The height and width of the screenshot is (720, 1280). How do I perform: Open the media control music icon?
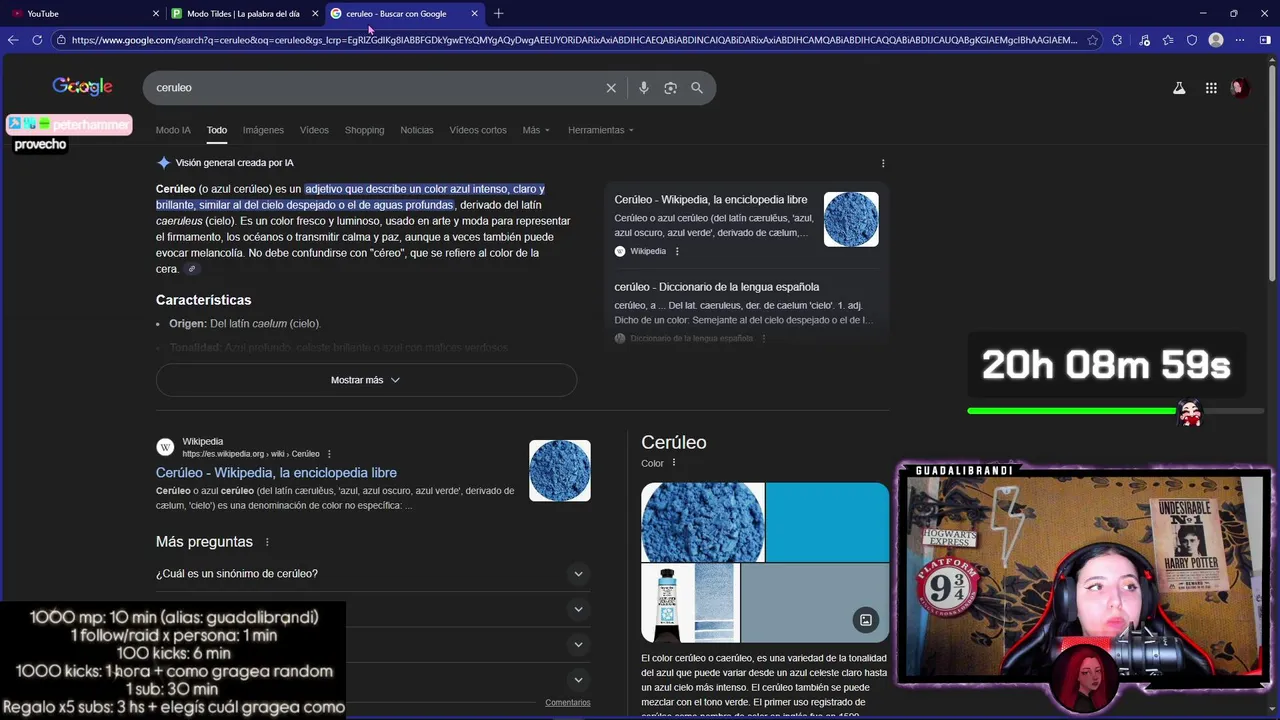[1142, 40]
